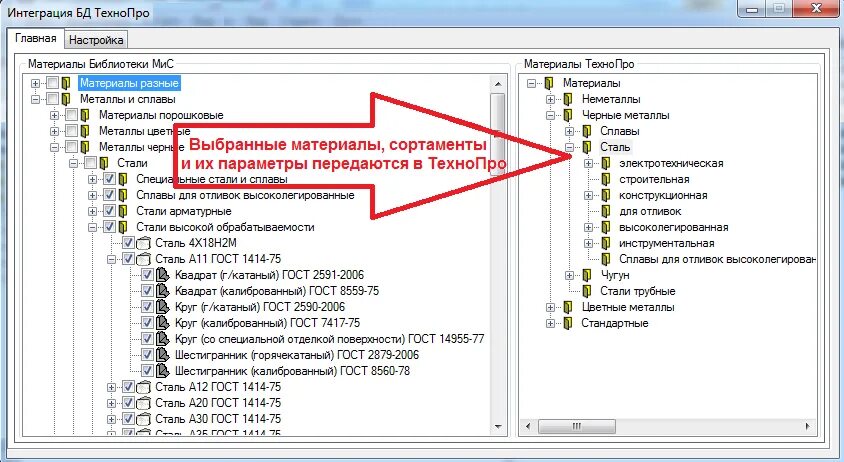This screenshot has width=844, height=462.
Task: Uncheck Круг (со специальной отделкой поверхности) checkbox
Action: (x=147, y=339)
